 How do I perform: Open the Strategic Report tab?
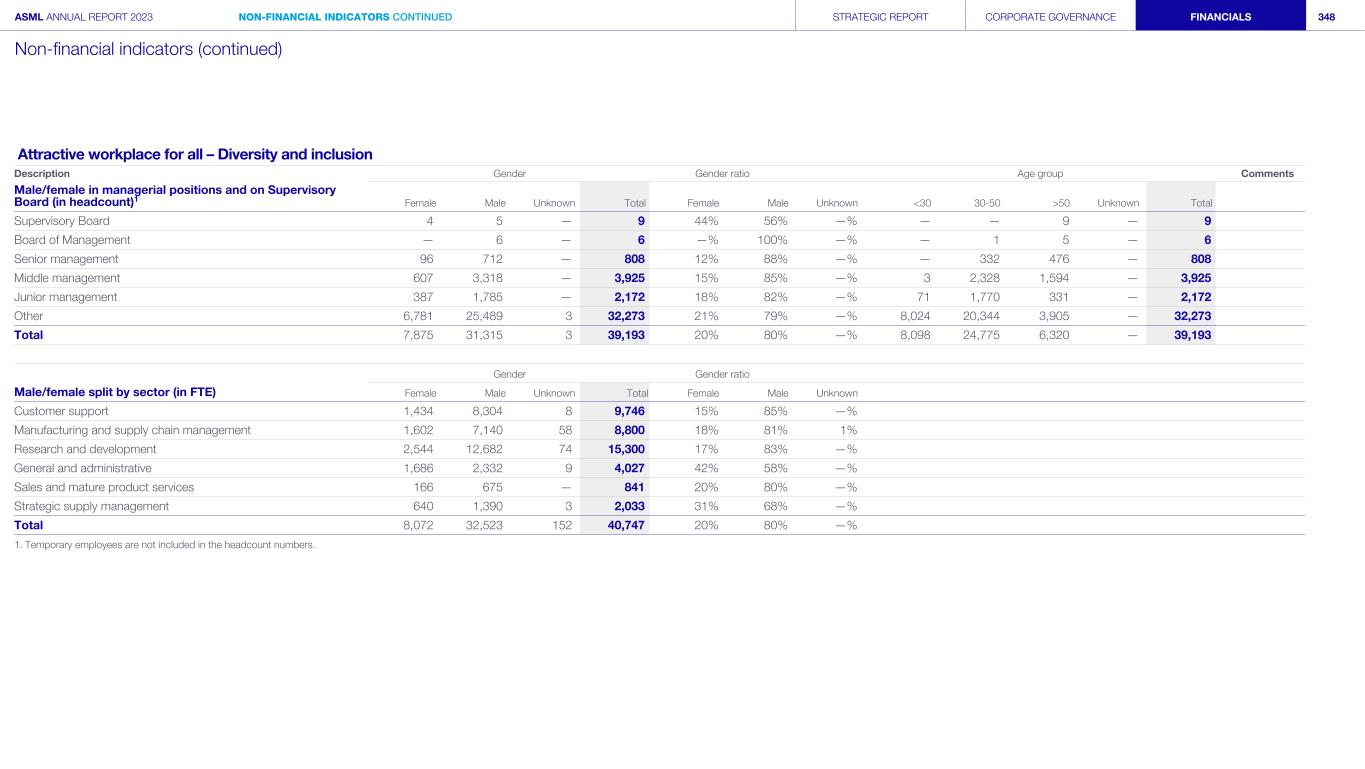coord(880,17)
